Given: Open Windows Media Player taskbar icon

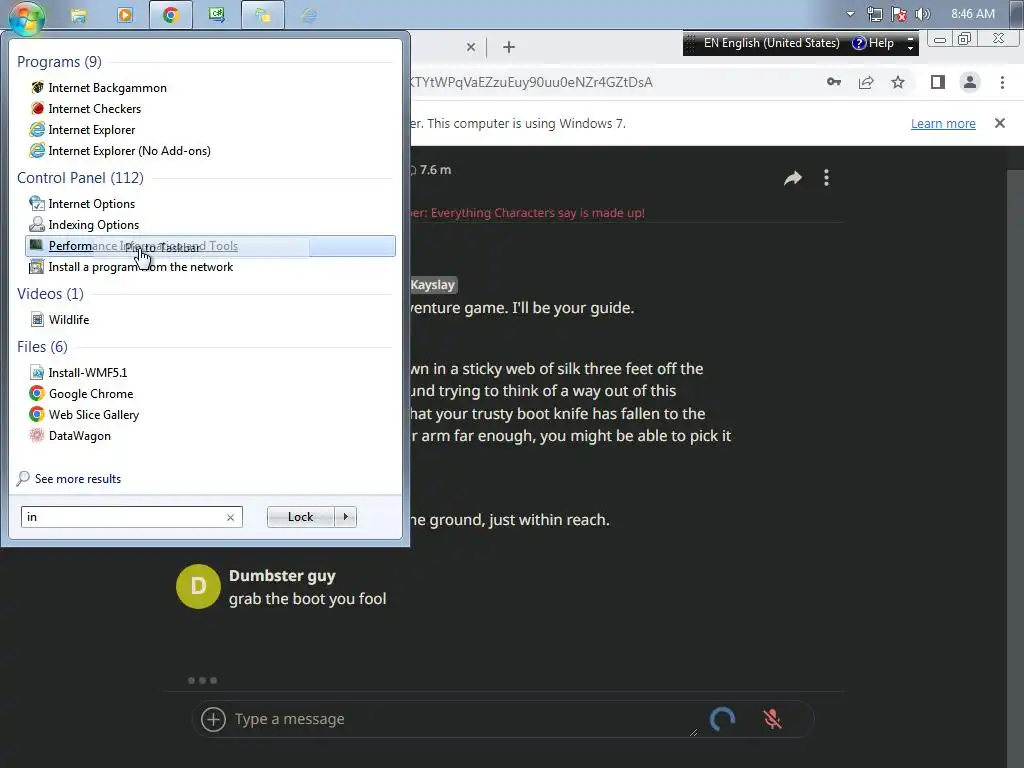Looking at the screenshot, I should (x=125, y=15).
